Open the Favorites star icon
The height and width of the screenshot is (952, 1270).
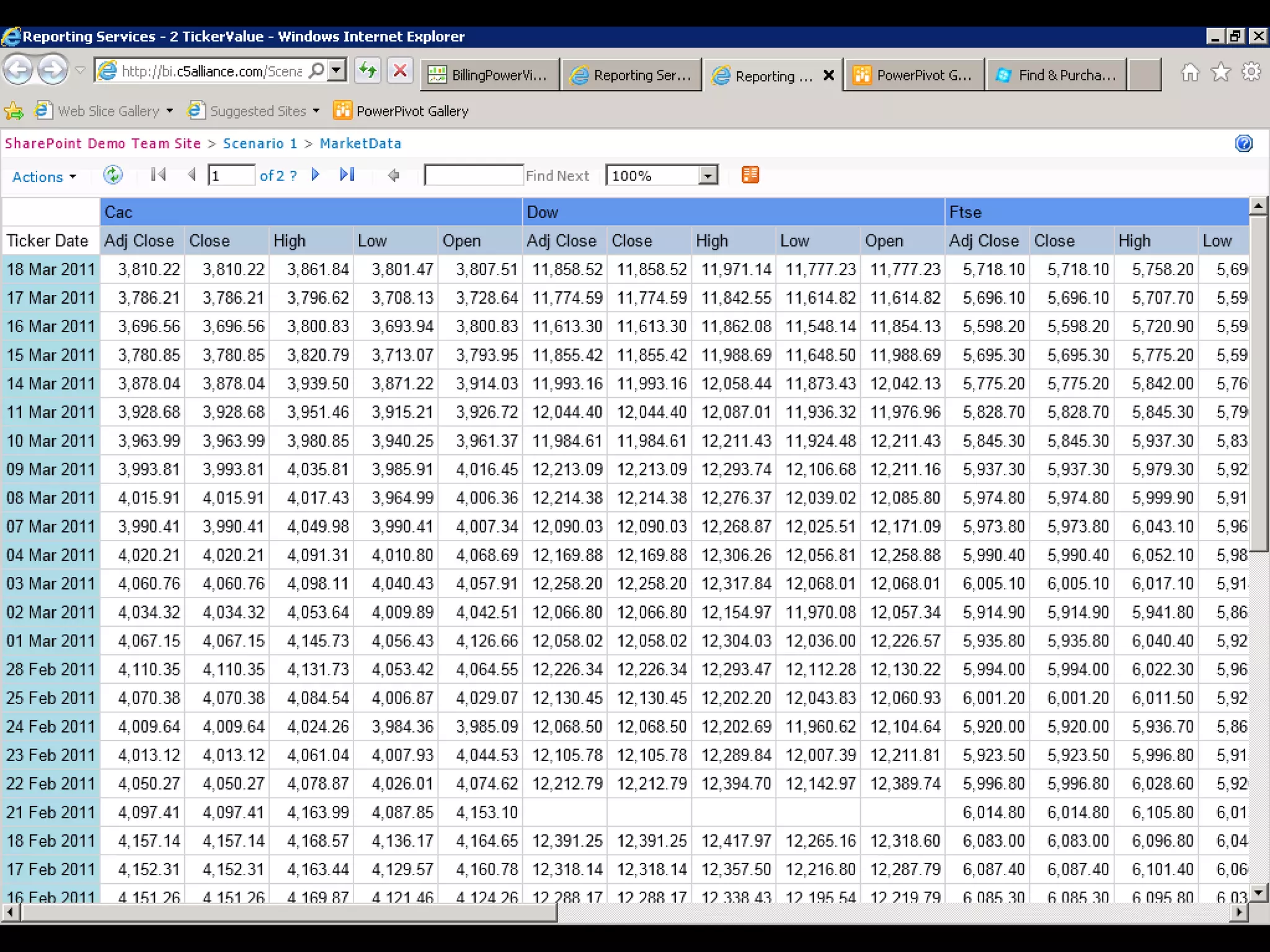tap(1220, 73)
